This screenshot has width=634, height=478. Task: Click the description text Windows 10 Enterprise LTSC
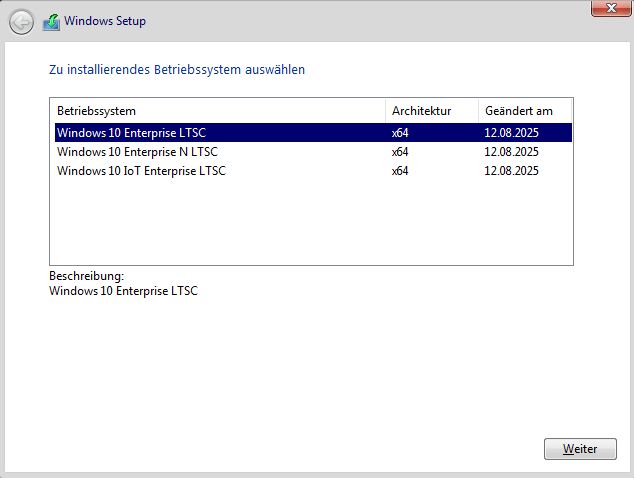point(123,291)
